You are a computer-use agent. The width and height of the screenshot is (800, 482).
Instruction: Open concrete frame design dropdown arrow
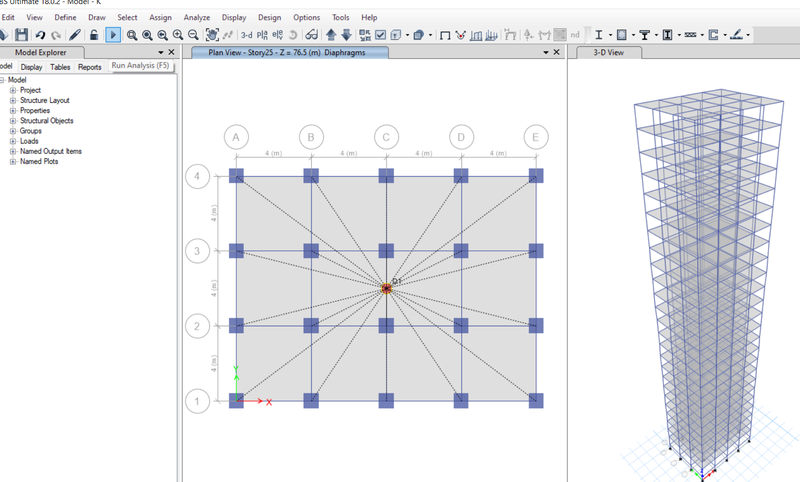[x=633, y=35]
